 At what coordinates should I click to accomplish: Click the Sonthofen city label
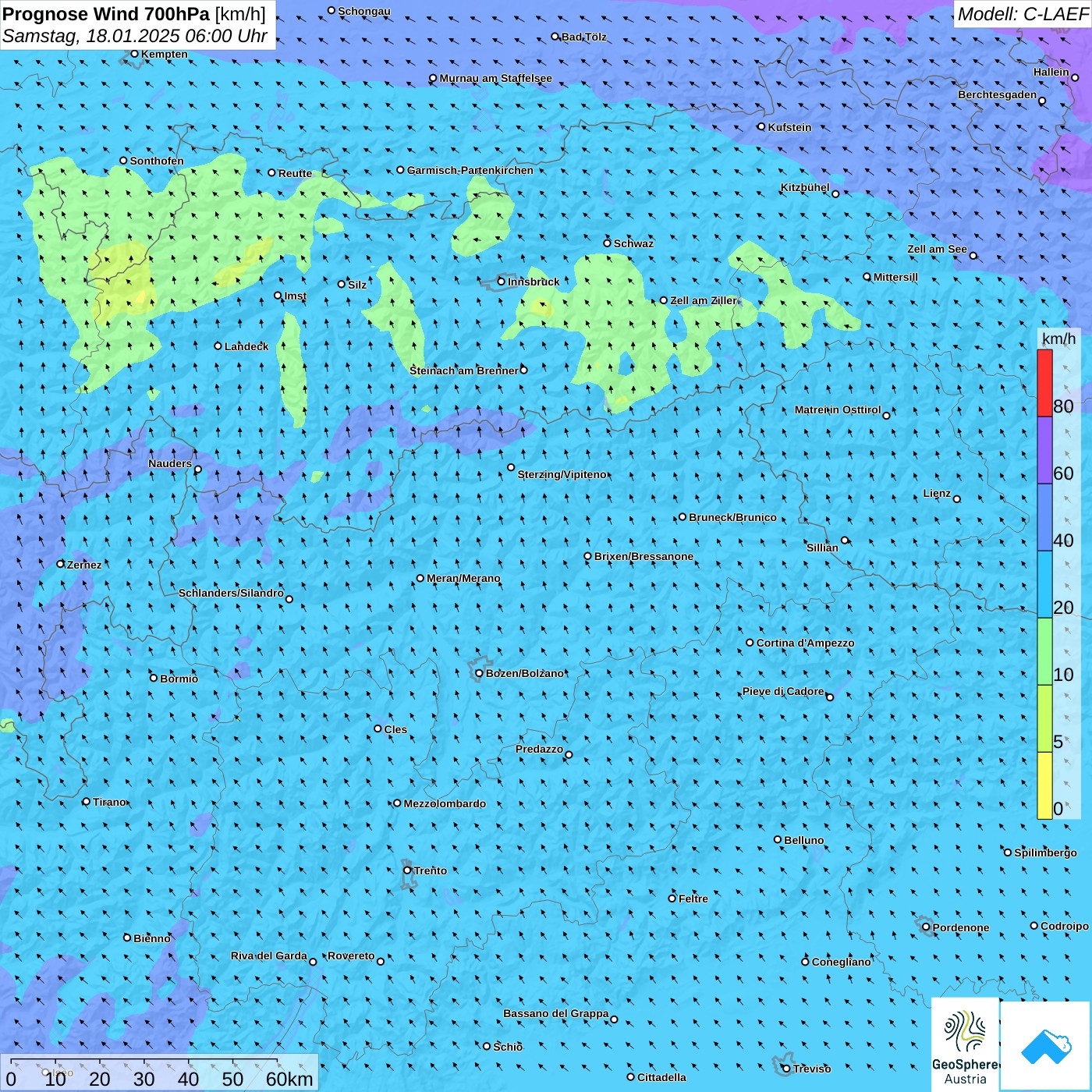tap(157, 161)
